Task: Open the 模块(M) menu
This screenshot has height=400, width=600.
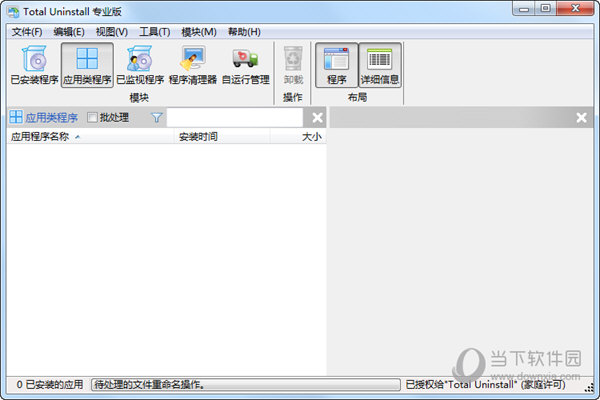Action: 199,32
